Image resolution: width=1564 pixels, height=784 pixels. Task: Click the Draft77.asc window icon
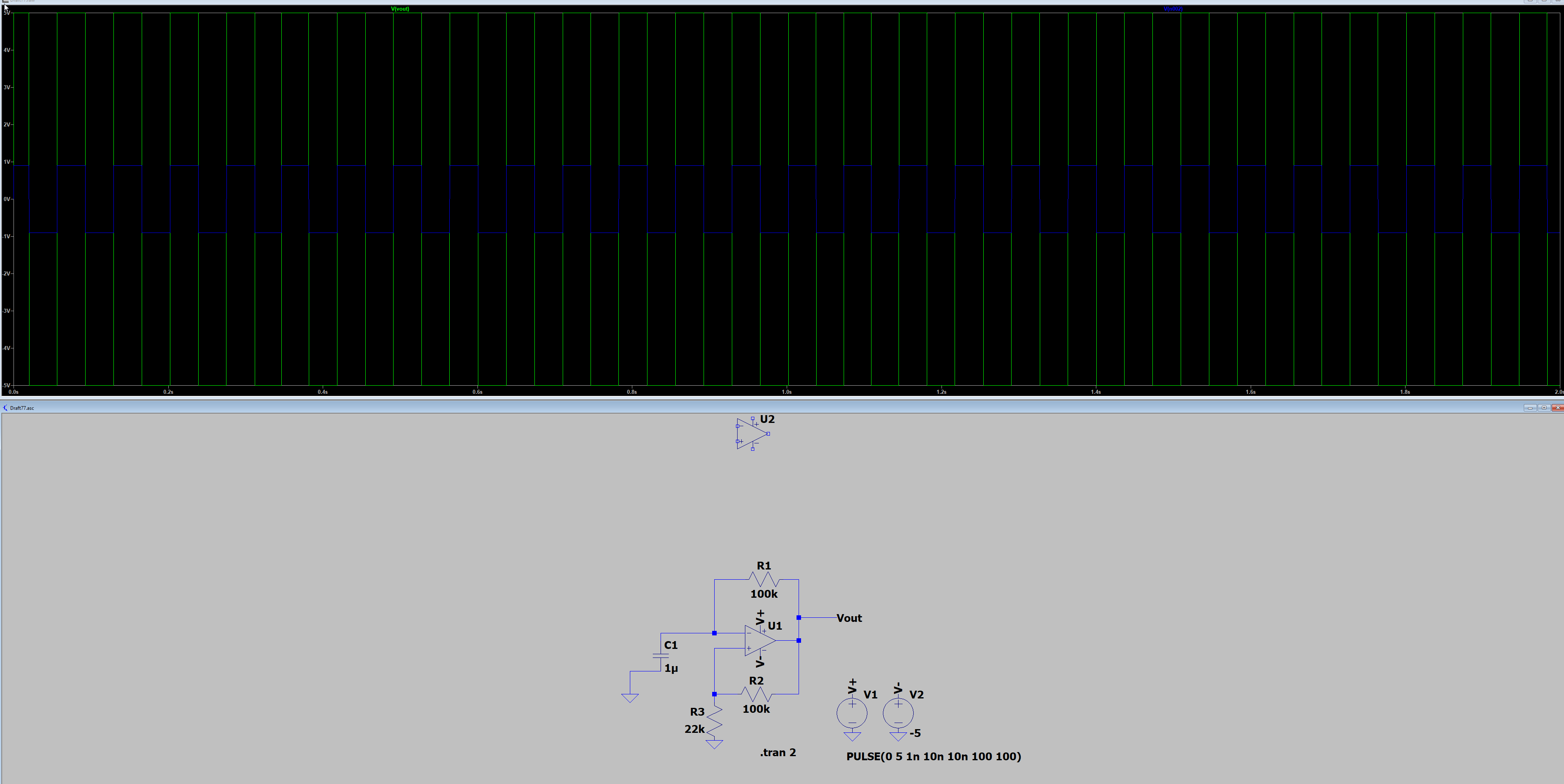point(5,408)
